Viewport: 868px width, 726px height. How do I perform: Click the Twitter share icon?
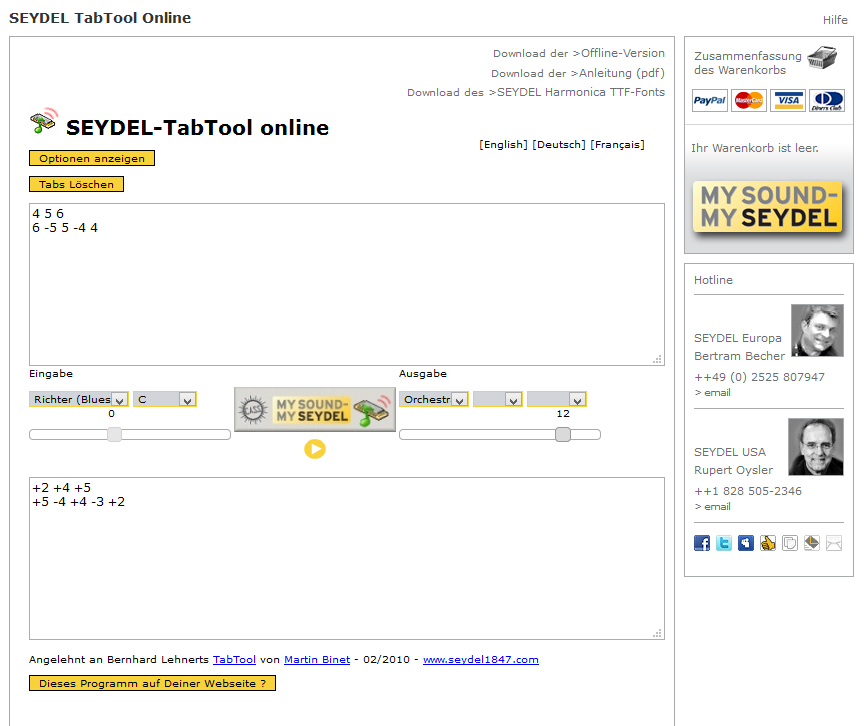click(724, 543)
